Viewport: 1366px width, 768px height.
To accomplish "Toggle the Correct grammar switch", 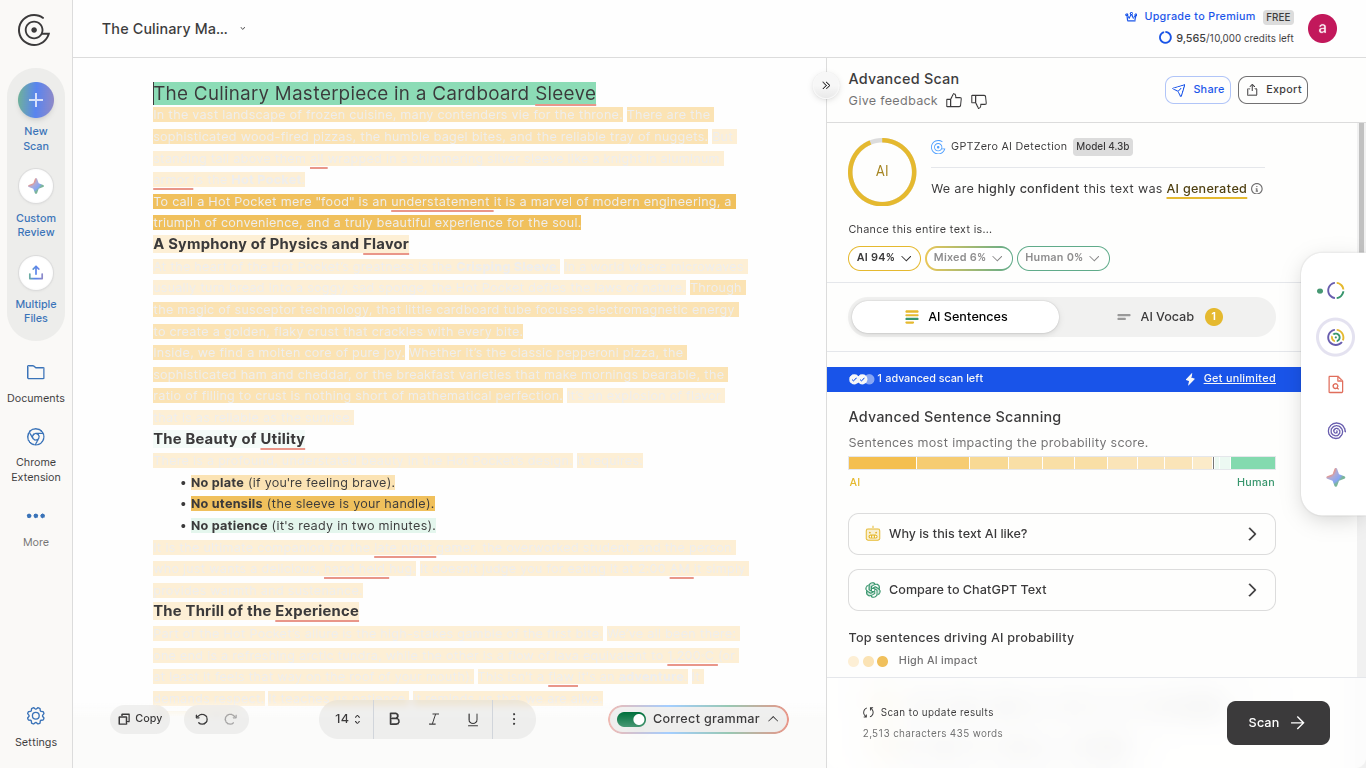I will point(631,719).
